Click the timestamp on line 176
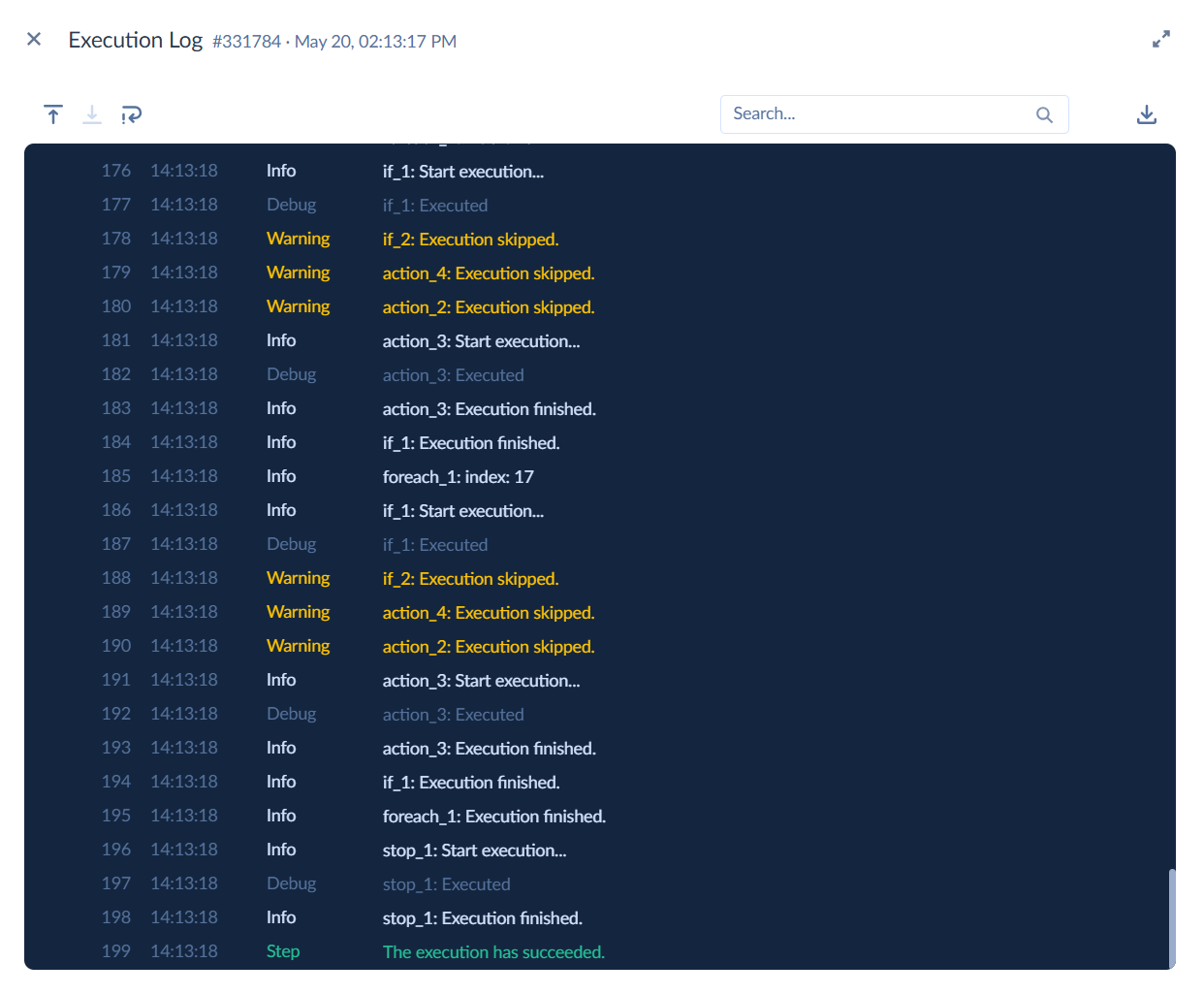Image resolution: width=1204 pixels, height=995 pixels. pos(184,171)
